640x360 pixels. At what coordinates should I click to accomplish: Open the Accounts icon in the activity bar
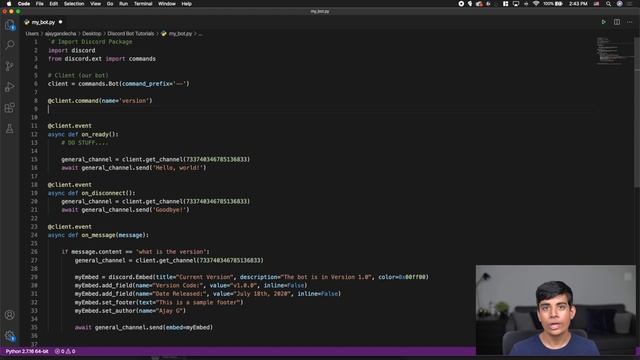[x=10, y=315]
